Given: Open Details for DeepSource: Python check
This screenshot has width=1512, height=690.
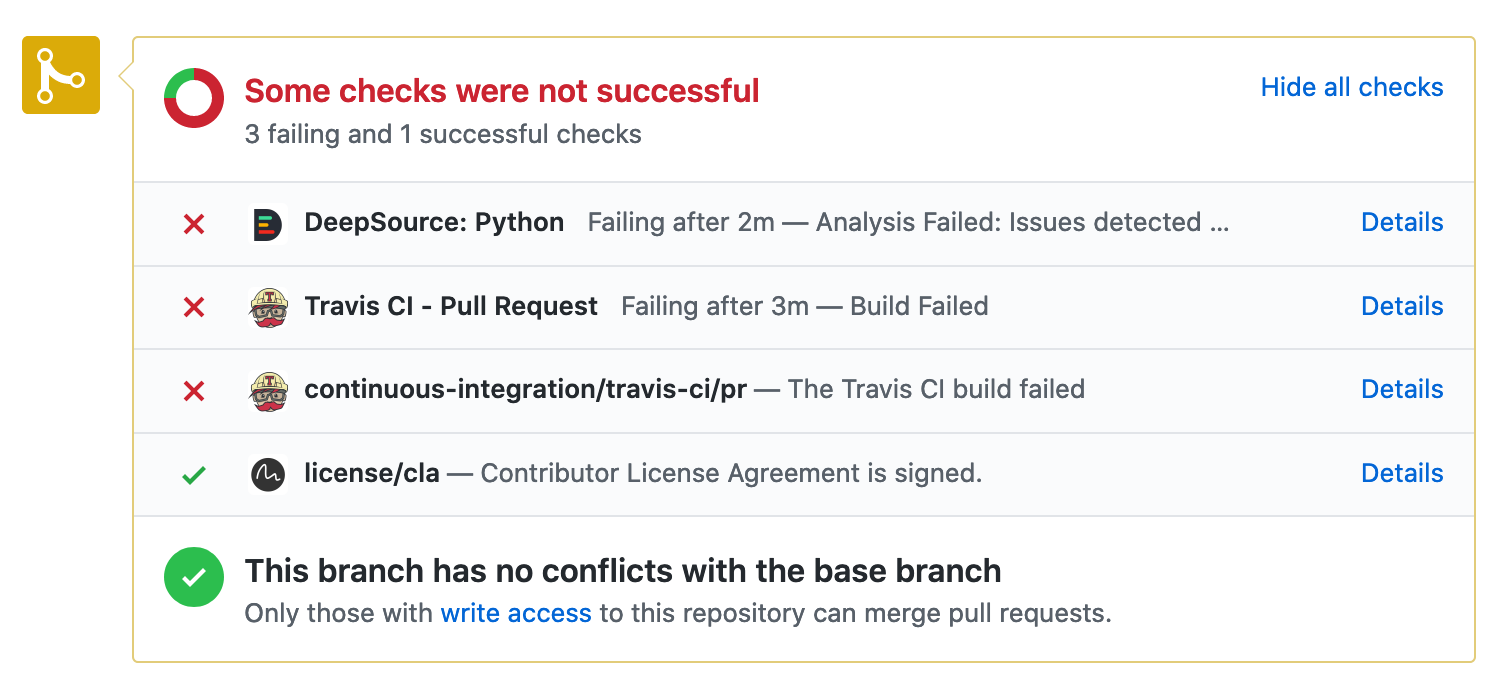Looking at the screenshot, I should 1402,222.
